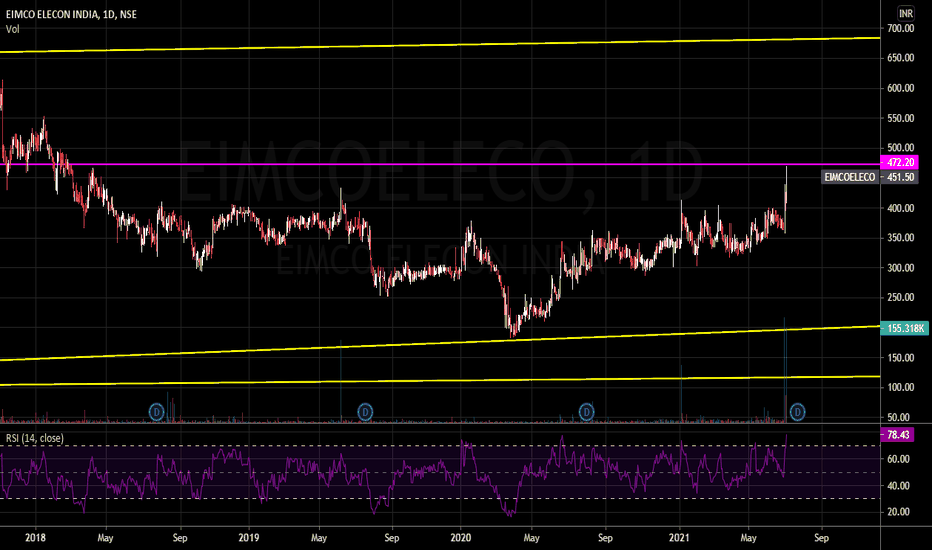Click the 550.00 price axis label
This screenshot has height=550, width=932.
point(900,118)
